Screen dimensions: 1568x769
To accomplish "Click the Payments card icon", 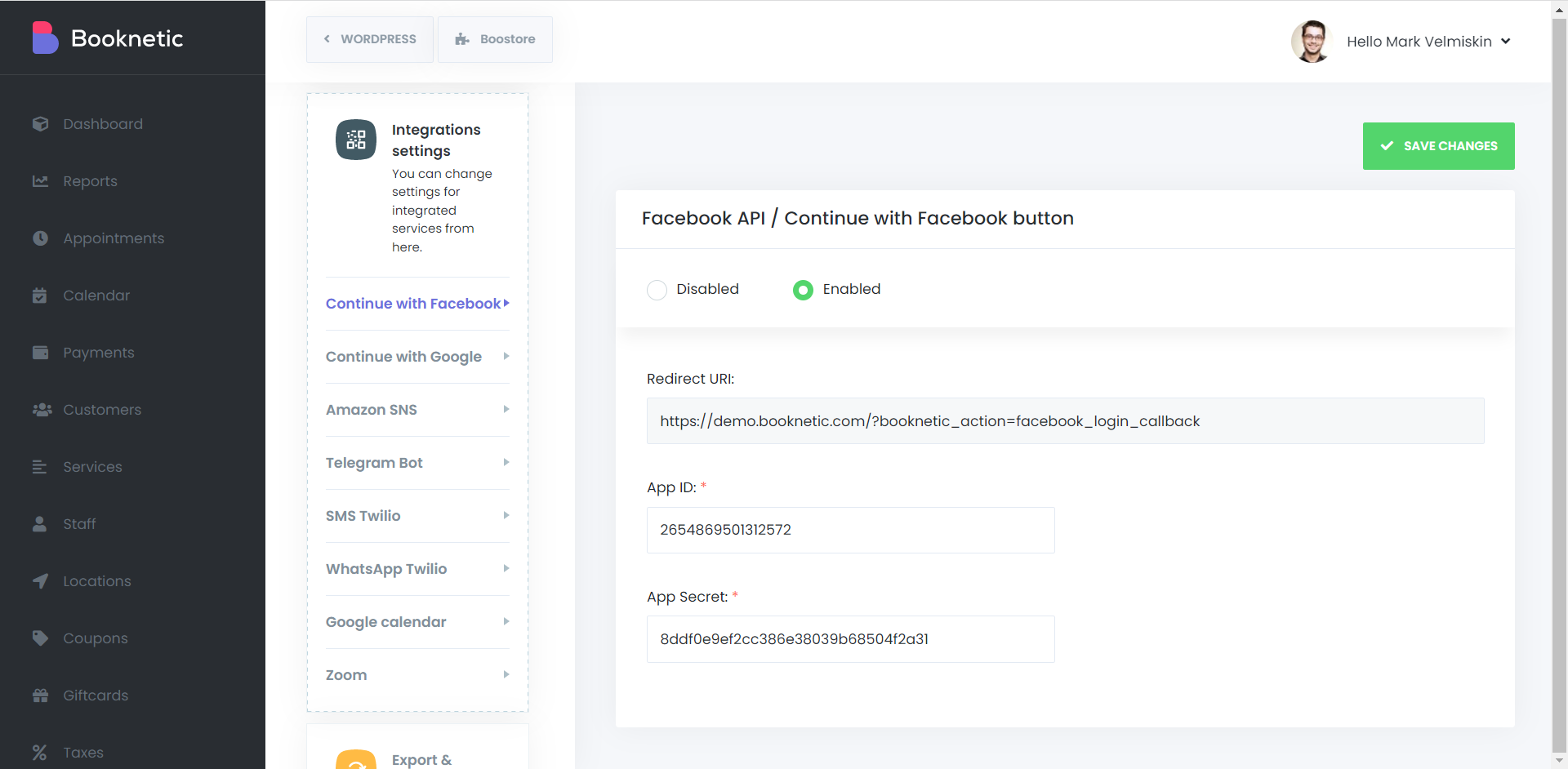I will tap(40, 353).
